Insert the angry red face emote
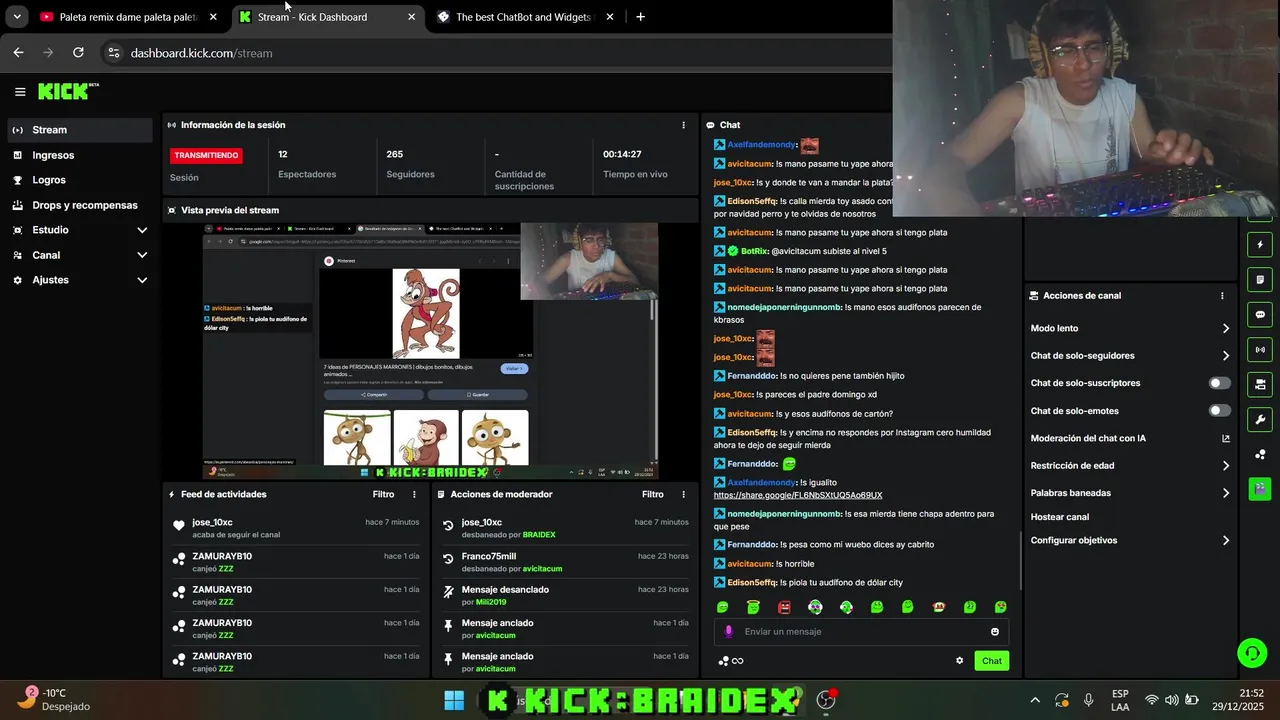The width and height of the screenshot is (1280, 720). coord(784,607)
